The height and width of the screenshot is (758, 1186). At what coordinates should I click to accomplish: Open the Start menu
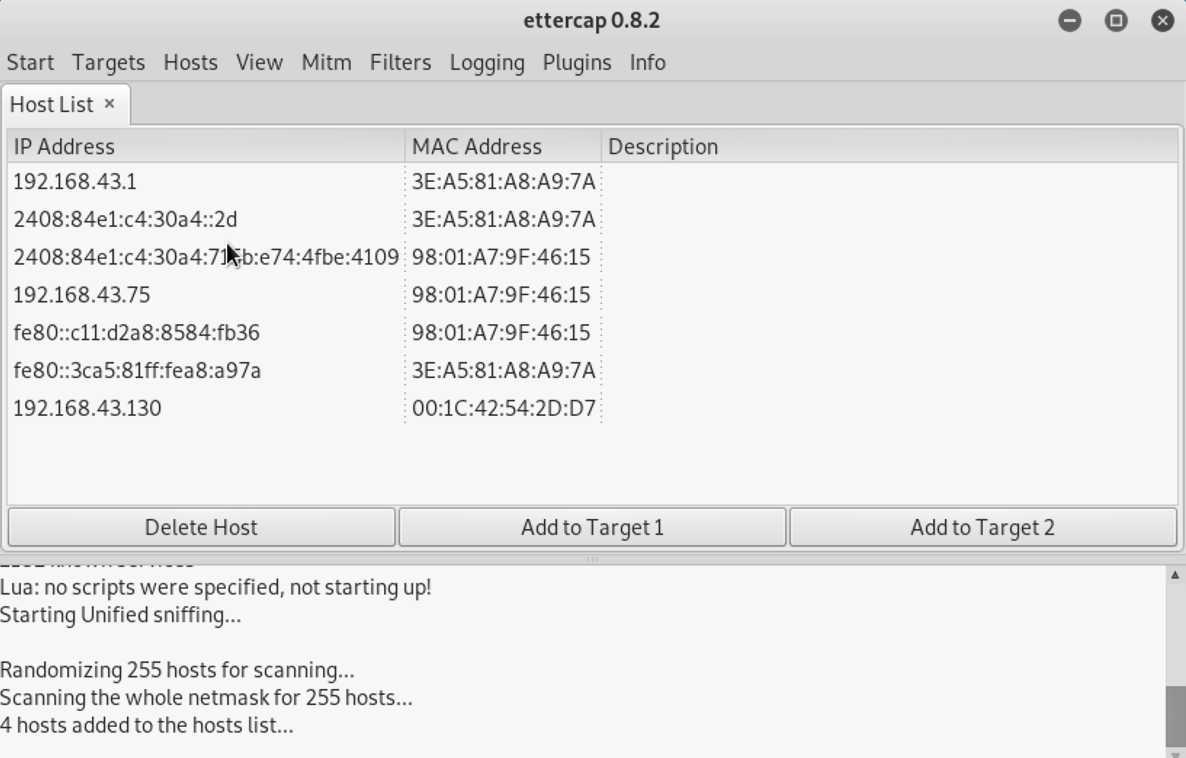coord(30,62)
